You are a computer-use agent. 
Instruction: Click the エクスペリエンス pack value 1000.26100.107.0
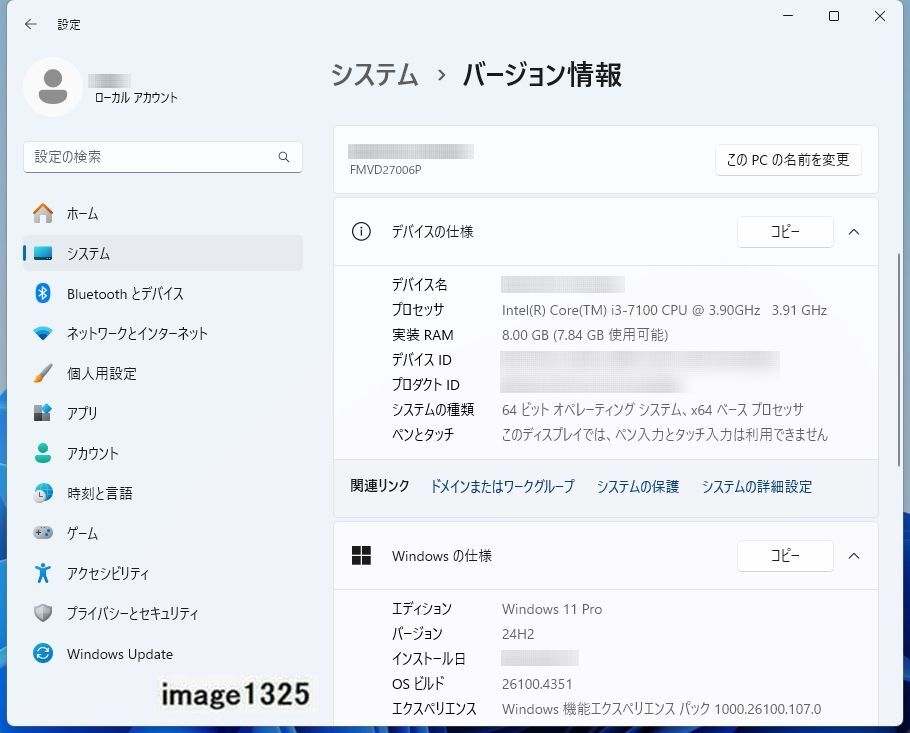point(661,709)
